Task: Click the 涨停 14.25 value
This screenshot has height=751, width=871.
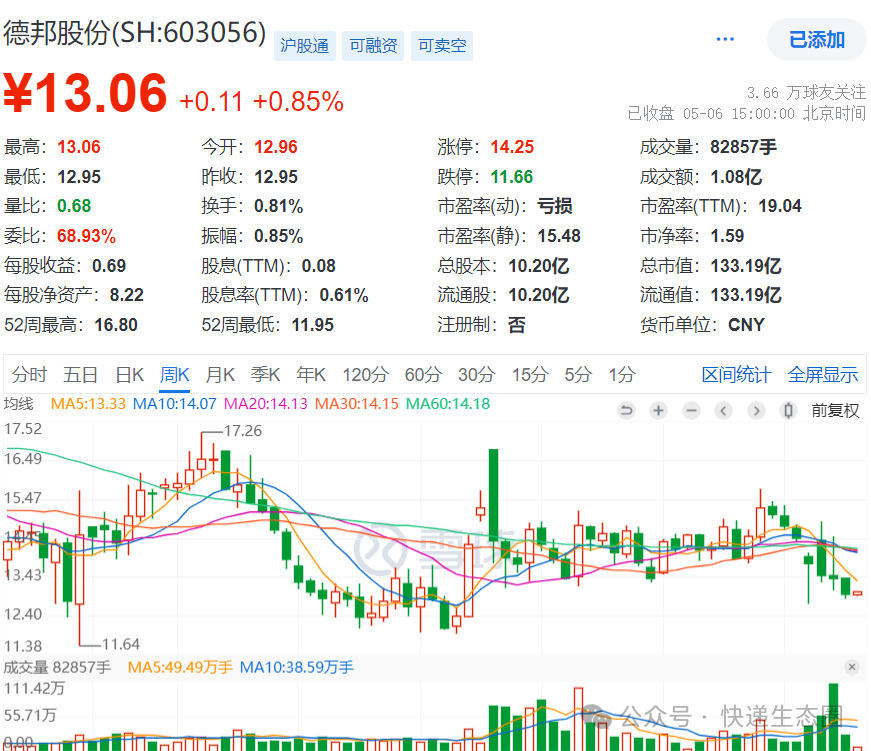Action: 512,147
